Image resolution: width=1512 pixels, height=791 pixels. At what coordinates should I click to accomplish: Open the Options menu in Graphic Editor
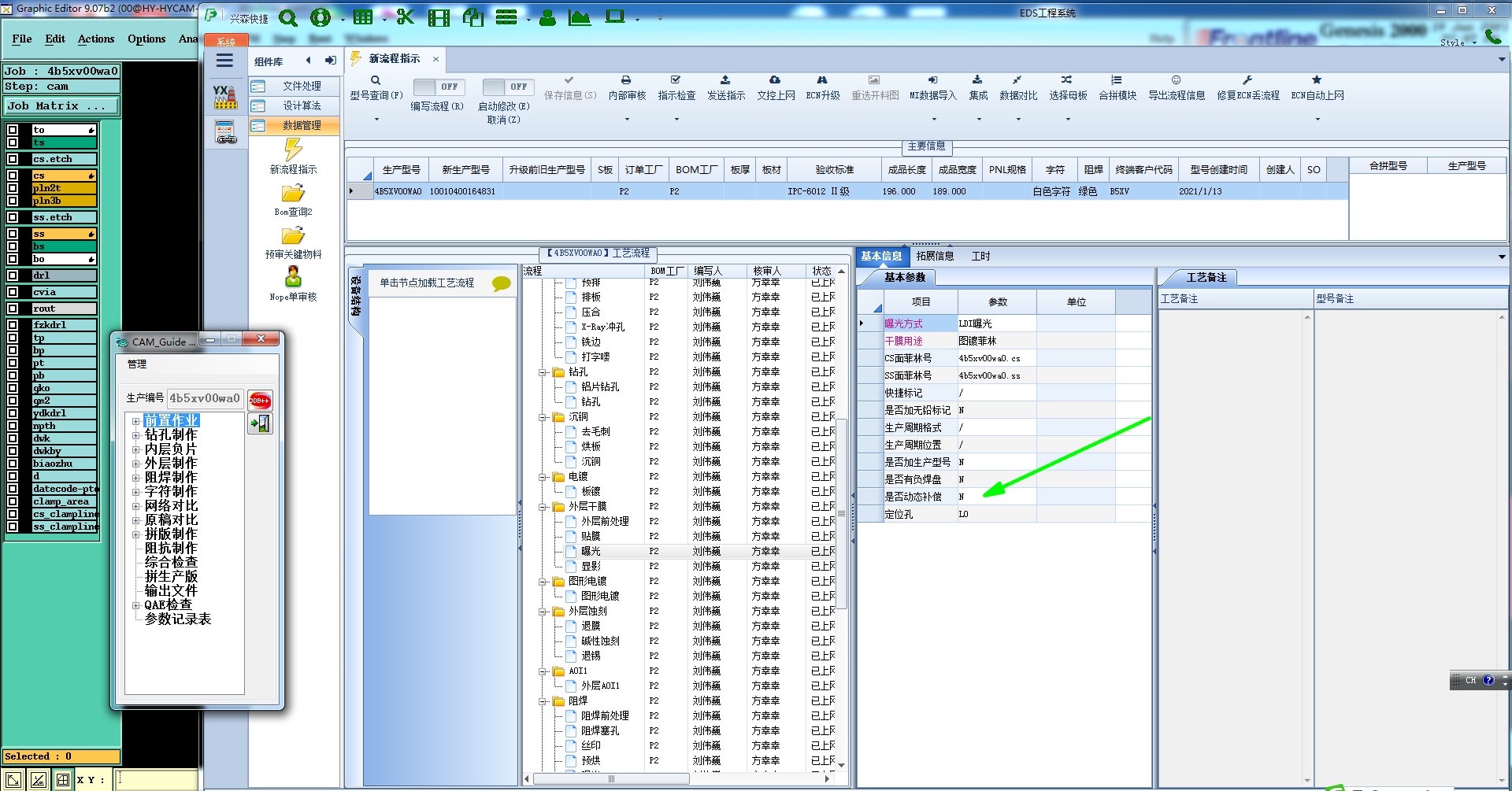[146, 39]
